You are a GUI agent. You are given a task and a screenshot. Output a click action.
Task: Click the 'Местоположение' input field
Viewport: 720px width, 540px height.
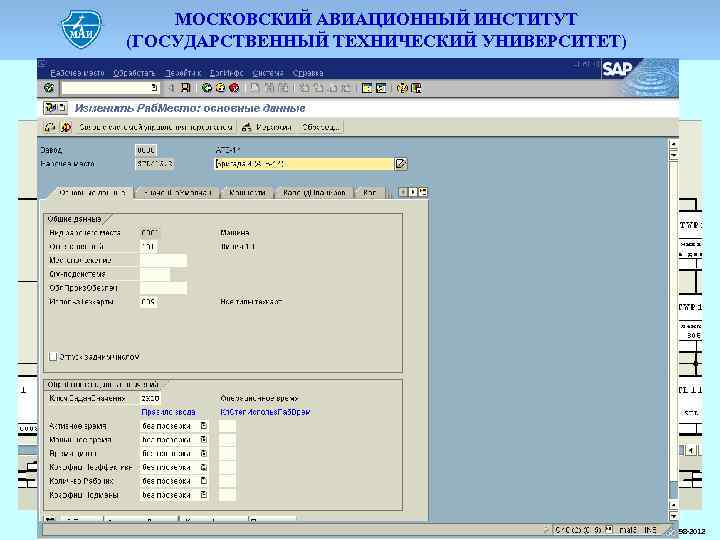click(x=163, y=260)
